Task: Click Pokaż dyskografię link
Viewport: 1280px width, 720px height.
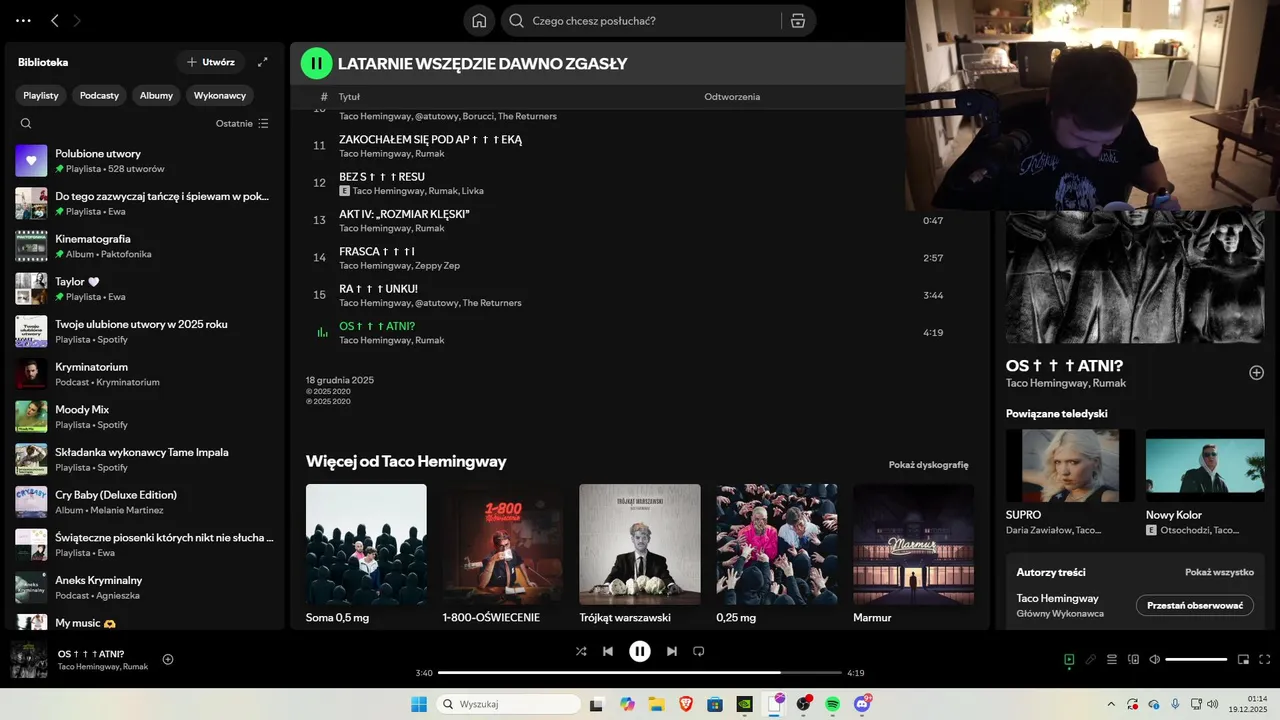Action: [928, 465]
